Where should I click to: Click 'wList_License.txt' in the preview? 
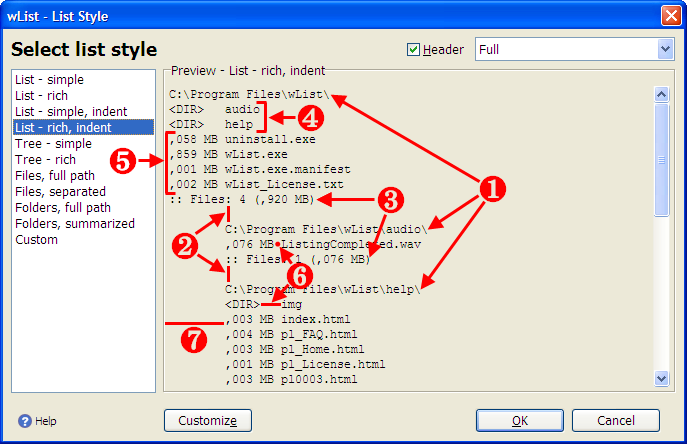point(284,185)
